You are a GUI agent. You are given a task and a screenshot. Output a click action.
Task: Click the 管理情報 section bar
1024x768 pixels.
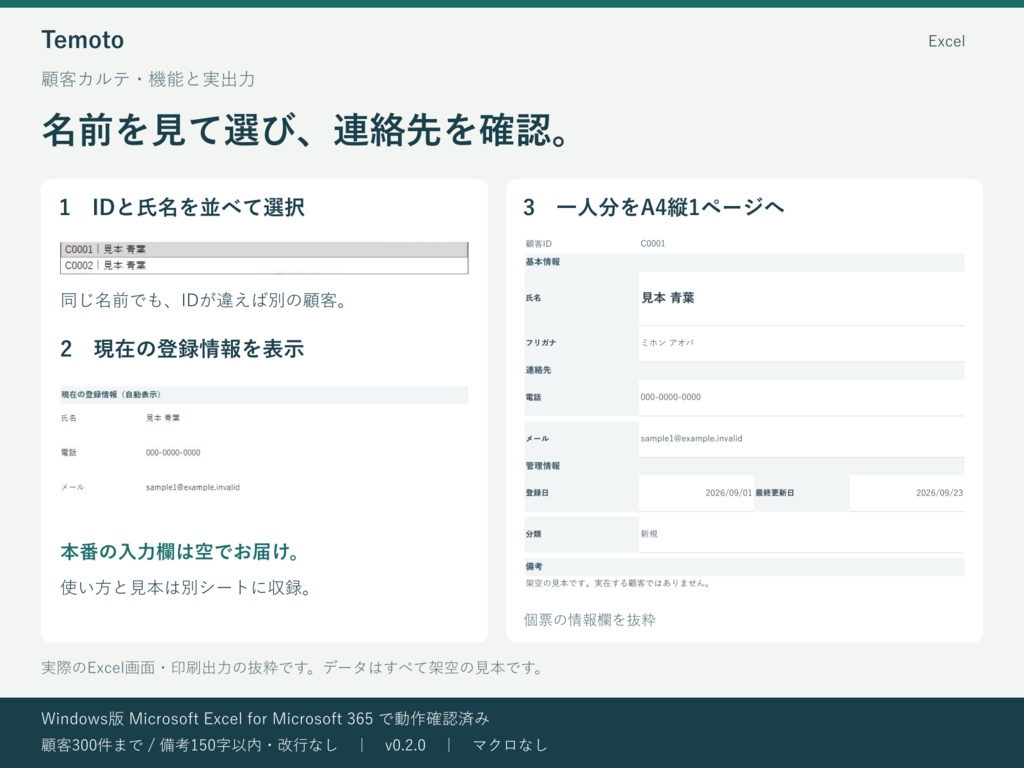(744, 466)
